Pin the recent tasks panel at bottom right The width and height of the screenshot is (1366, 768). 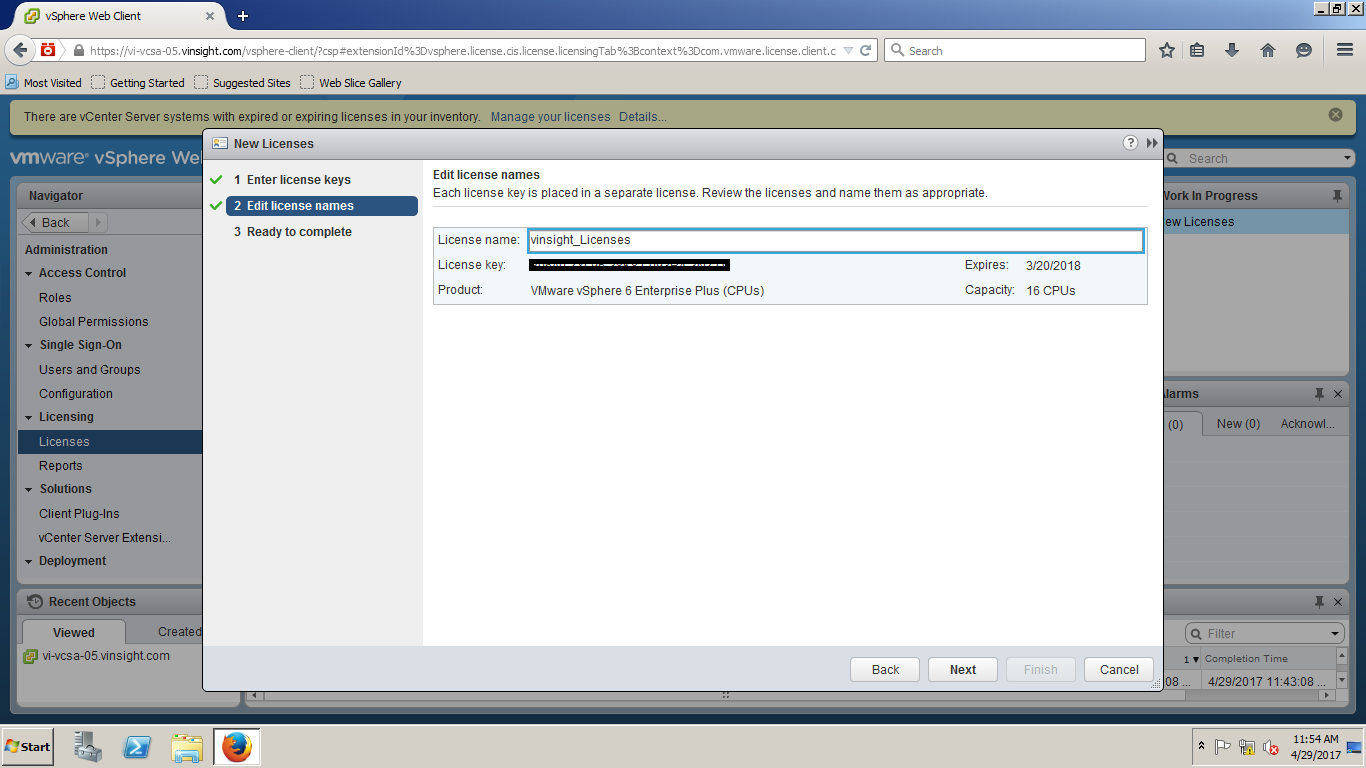(1319, 602)
